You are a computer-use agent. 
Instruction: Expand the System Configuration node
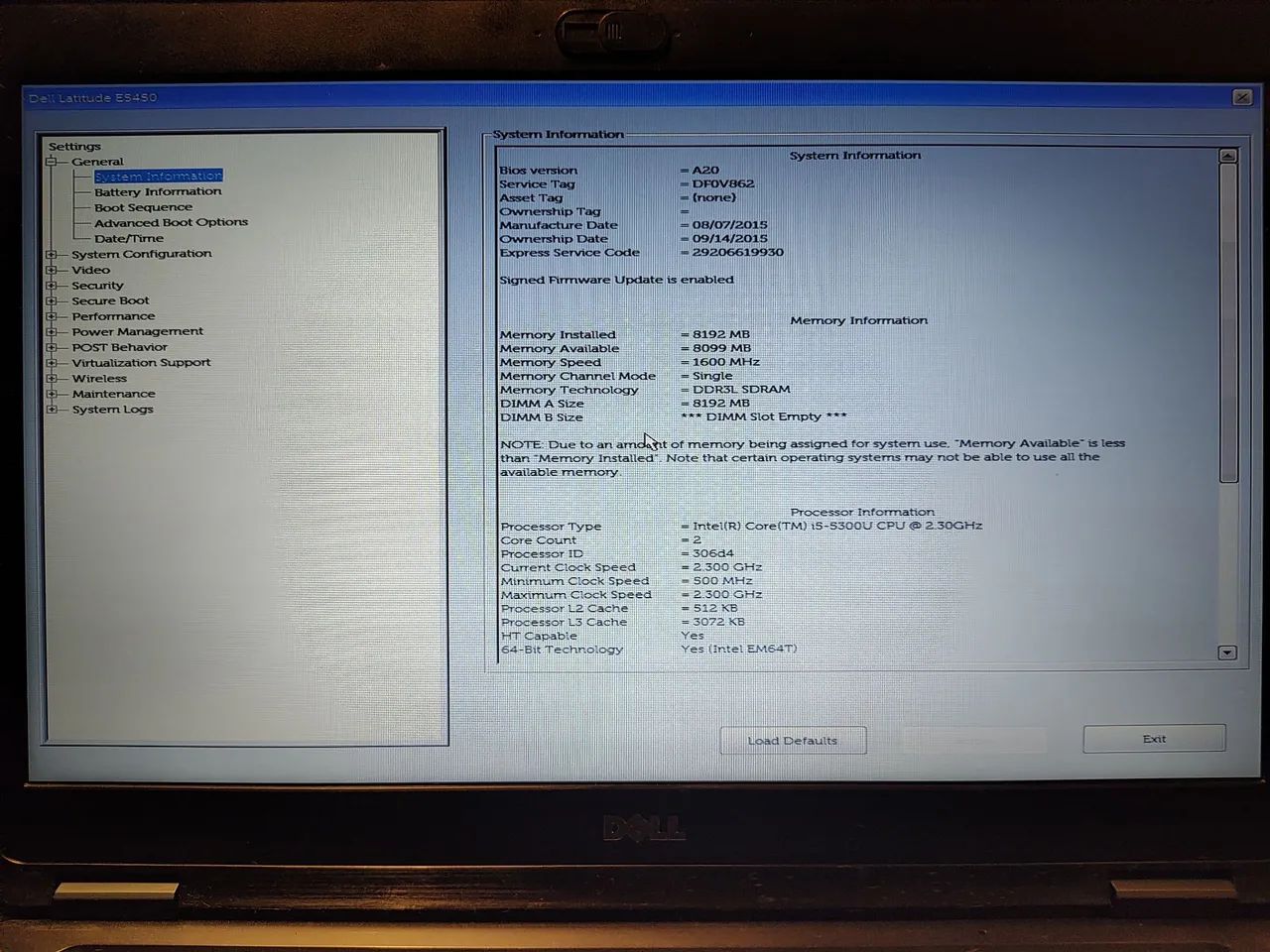(x=52, y=255)
